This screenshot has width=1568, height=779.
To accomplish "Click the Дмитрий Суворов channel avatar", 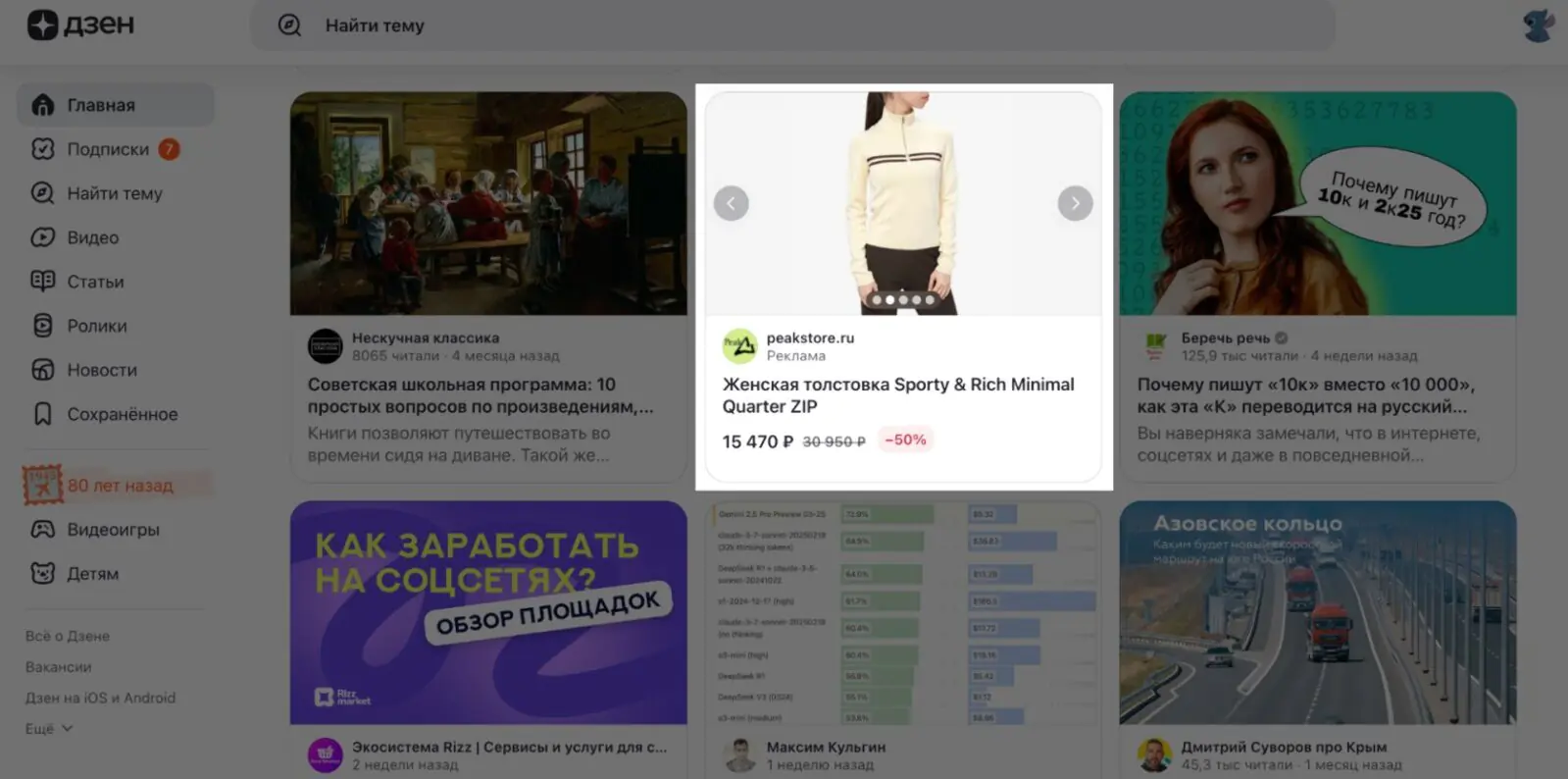I will coord(1155,755).
